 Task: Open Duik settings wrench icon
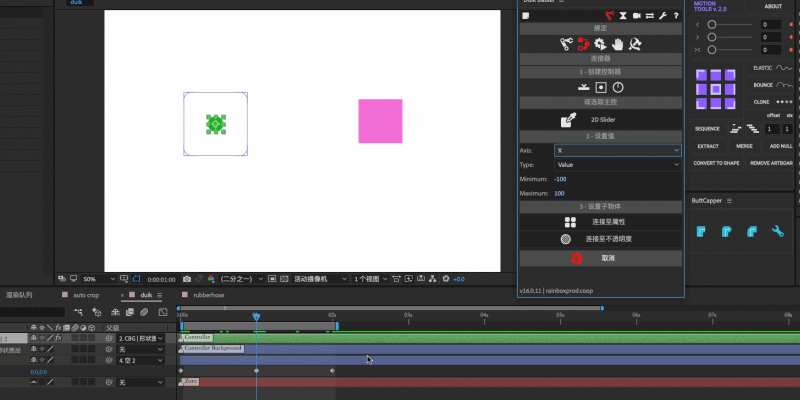(663, 16)
